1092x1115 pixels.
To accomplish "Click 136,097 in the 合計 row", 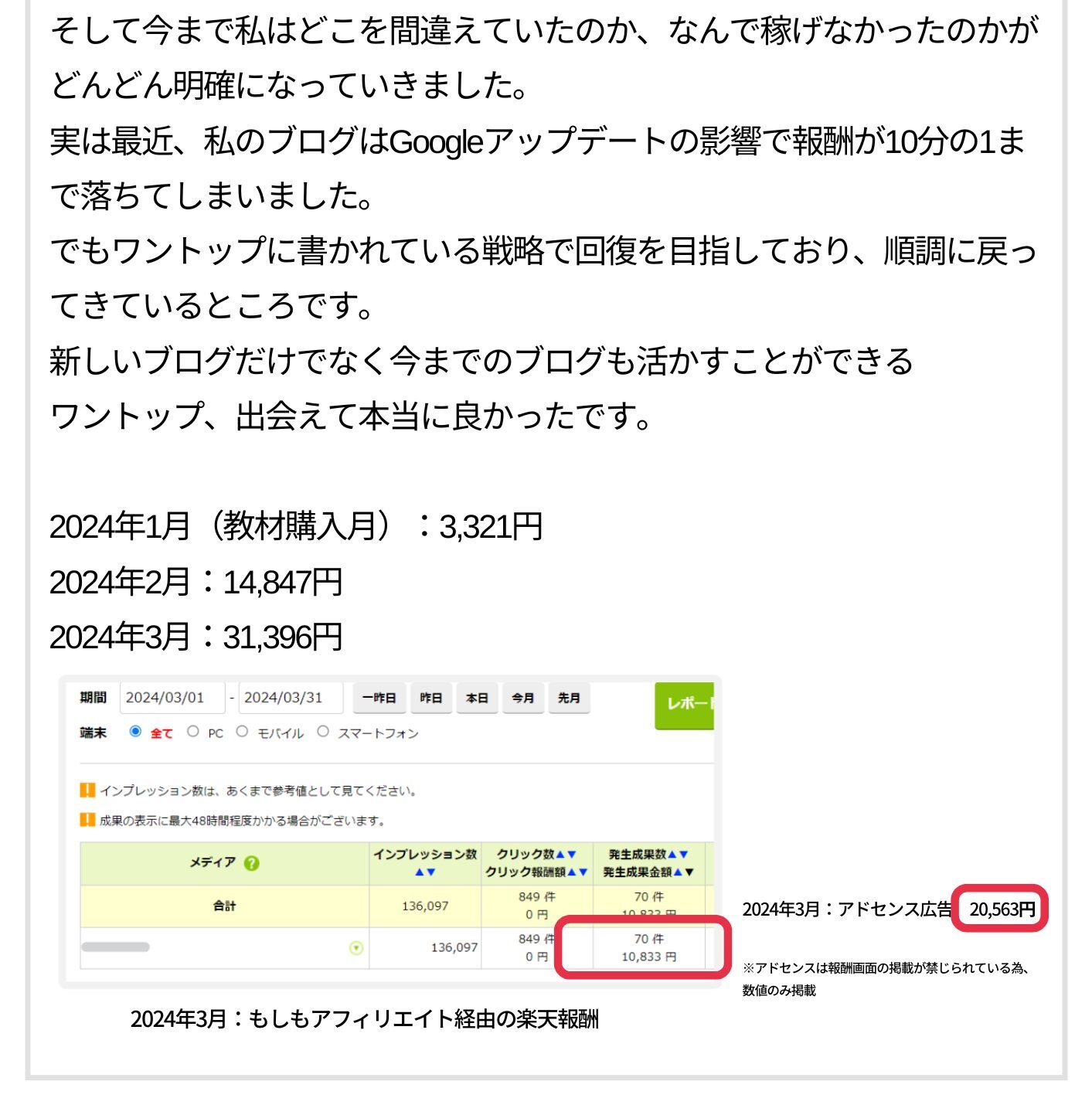I will pos(425,906).
